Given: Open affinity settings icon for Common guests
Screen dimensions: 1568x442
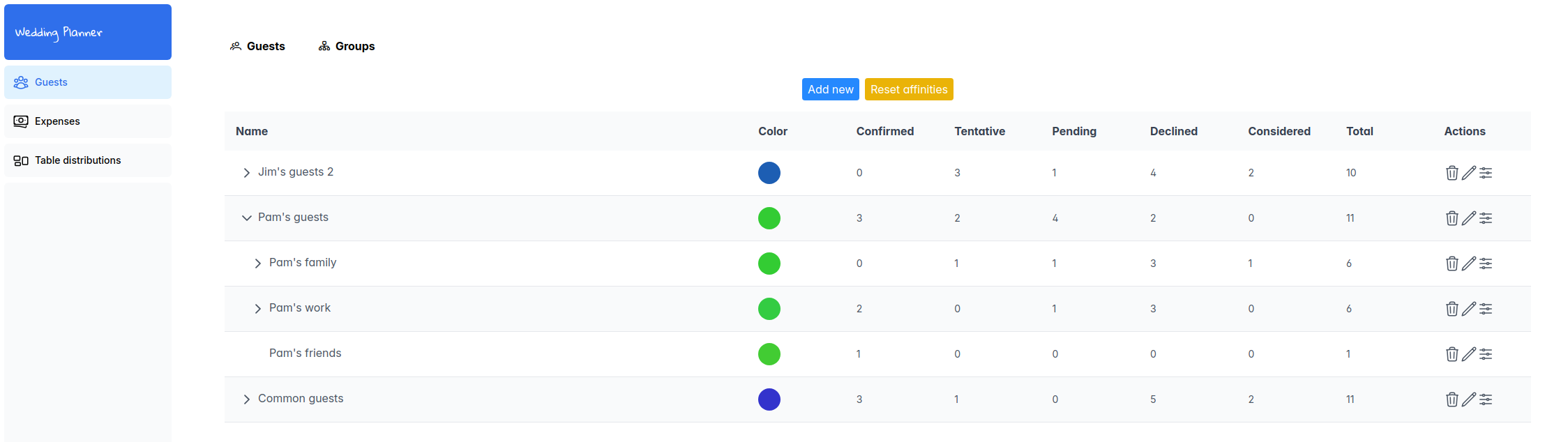Looking at the screenshot, I should pos(1486,399).
